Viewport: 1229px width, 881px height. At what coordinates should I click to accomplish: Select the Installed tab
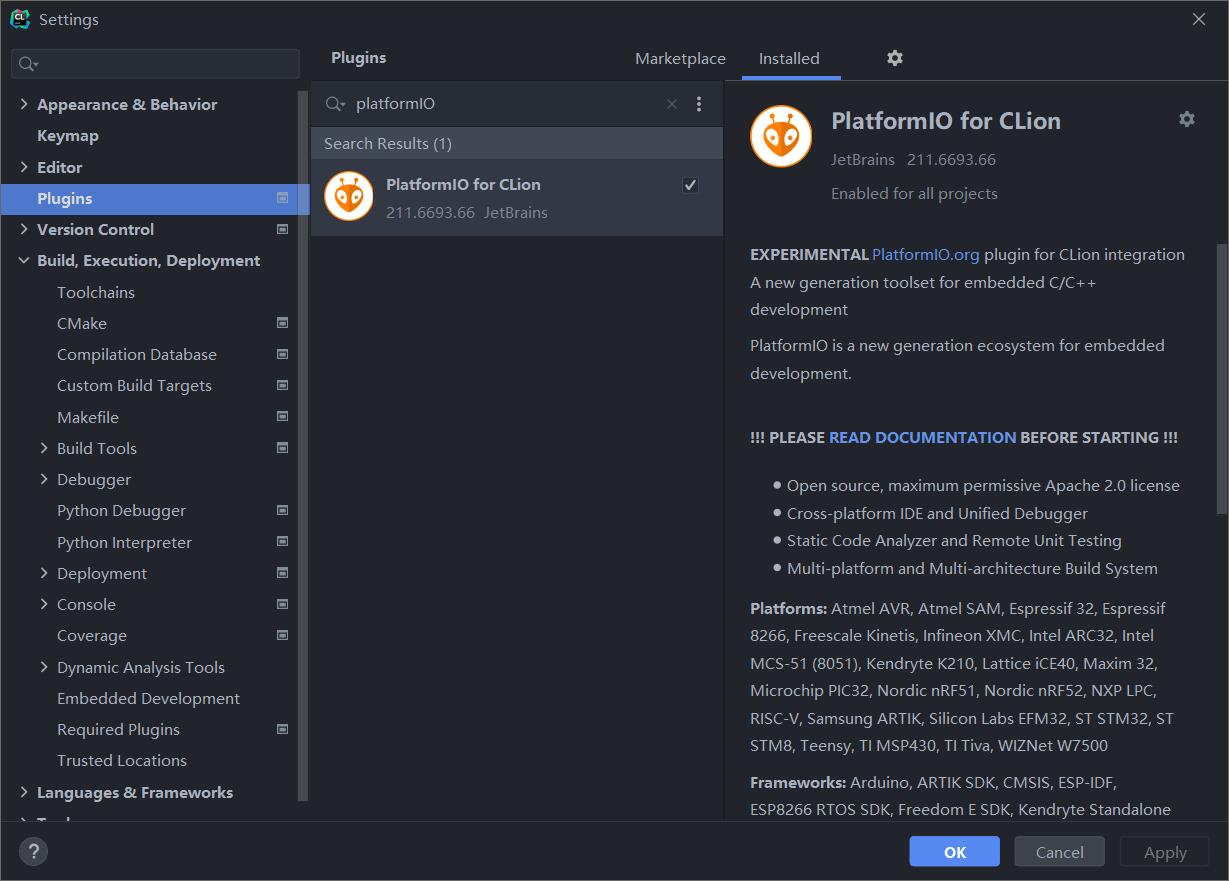tap(789, 59)
